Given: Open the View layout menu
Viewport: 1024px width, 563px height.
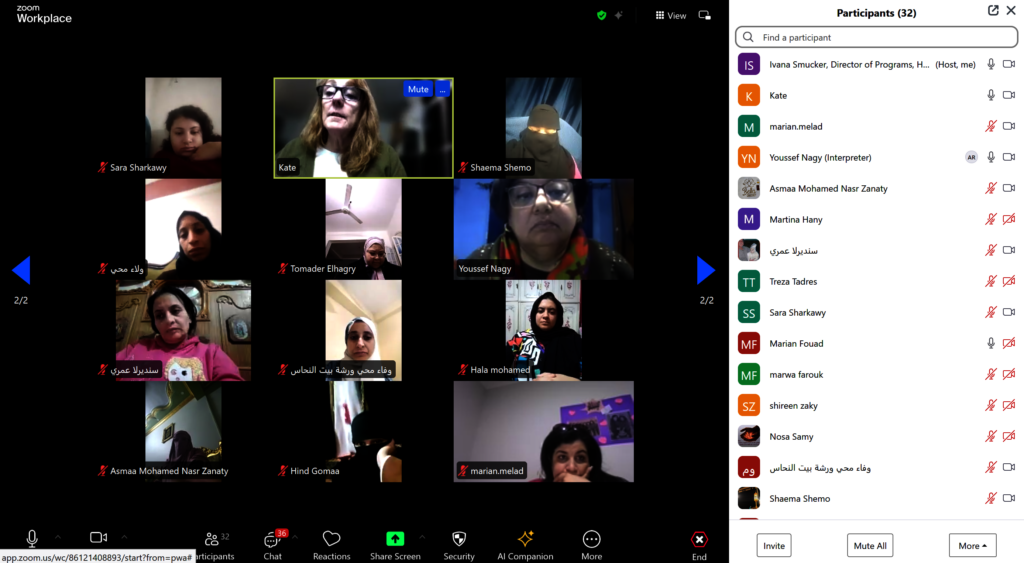Looking at the screenshot, I should (x=671, y=15).
